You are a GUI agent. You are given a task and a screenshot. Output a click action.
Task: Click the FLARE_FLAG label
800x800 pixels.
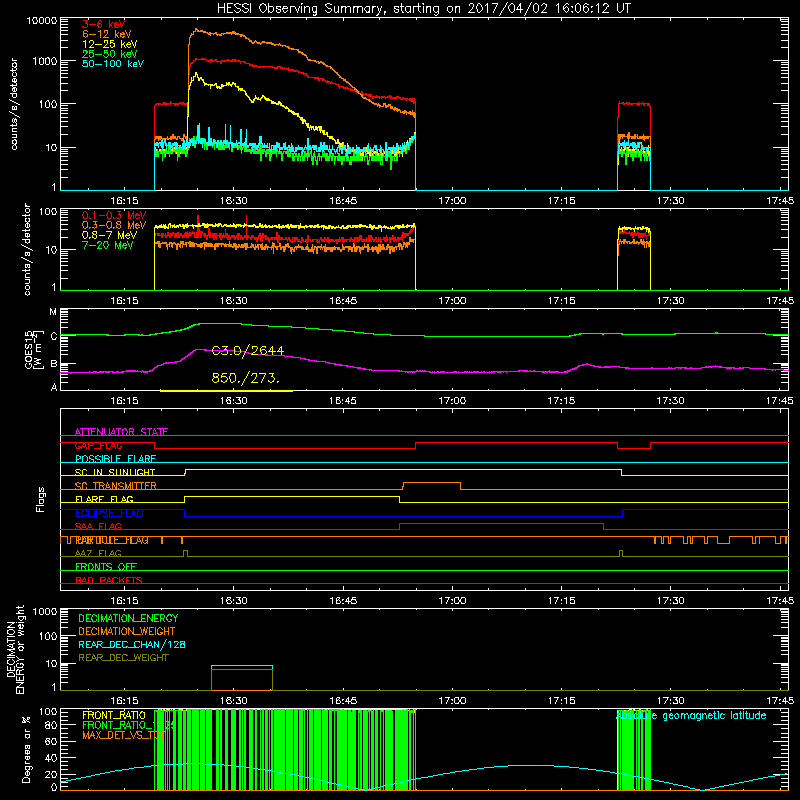104,499
